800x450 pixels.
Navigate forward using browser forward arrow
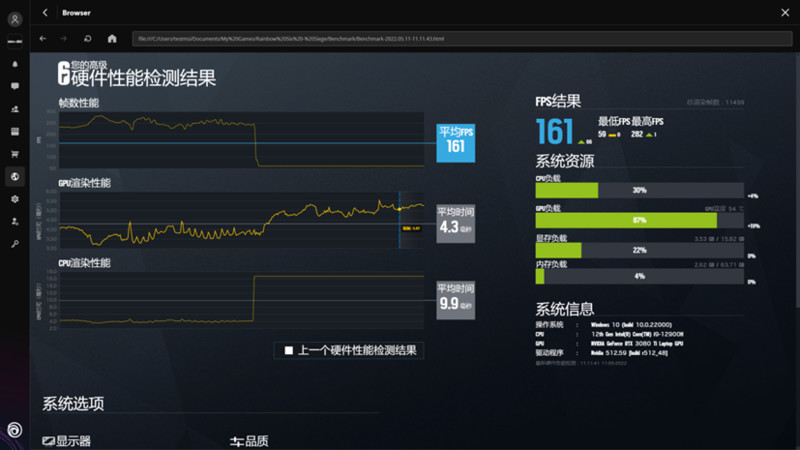(63, 38)
